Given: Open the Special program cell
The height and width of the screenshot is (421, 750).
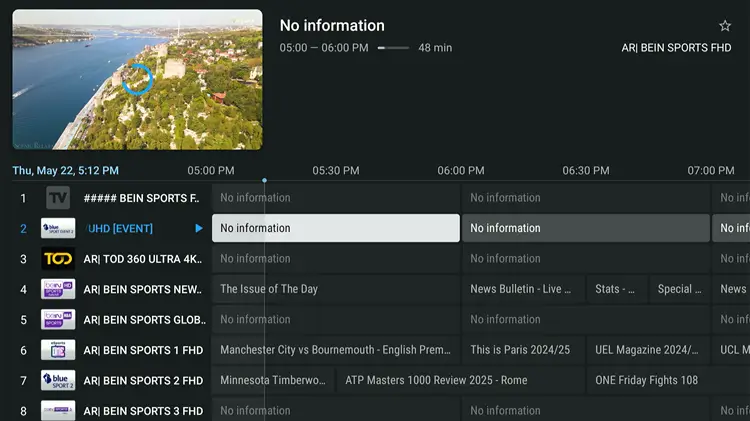Looking at the screenshot, I should 680,289.
